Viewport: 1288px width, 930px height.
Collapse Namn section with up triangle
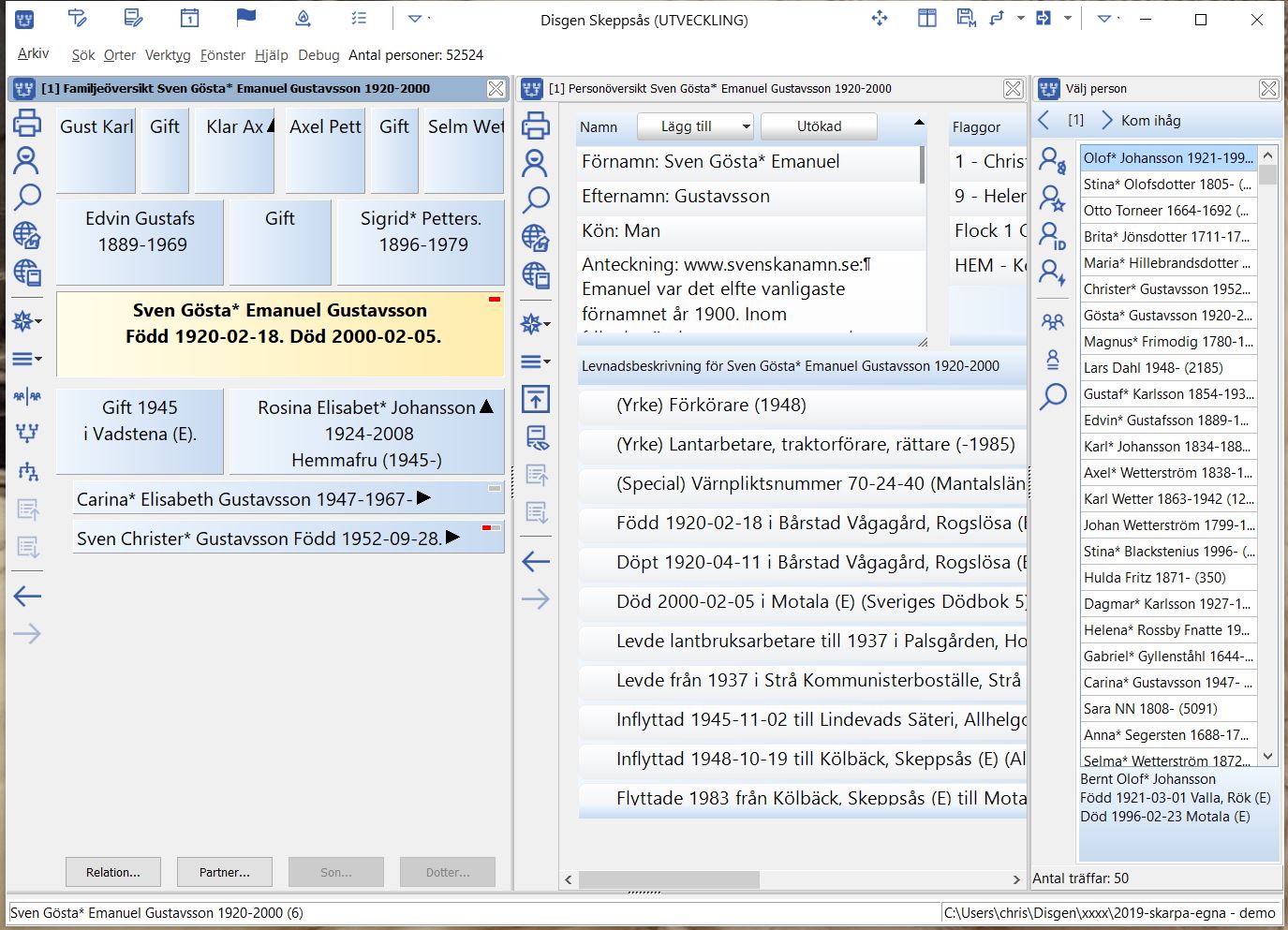[919, 123]
